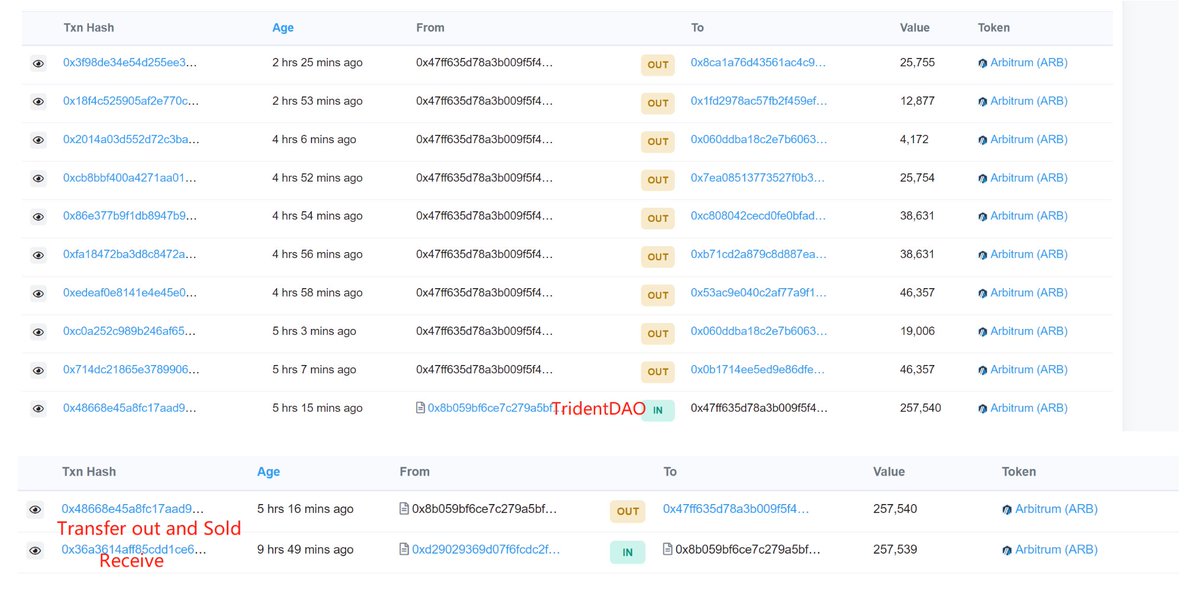The height and width of the screenshot is (591, 1200).
Task: Click eye icon for transaction 0x18f4c525905af2e770c
Action: coord(38,101)
